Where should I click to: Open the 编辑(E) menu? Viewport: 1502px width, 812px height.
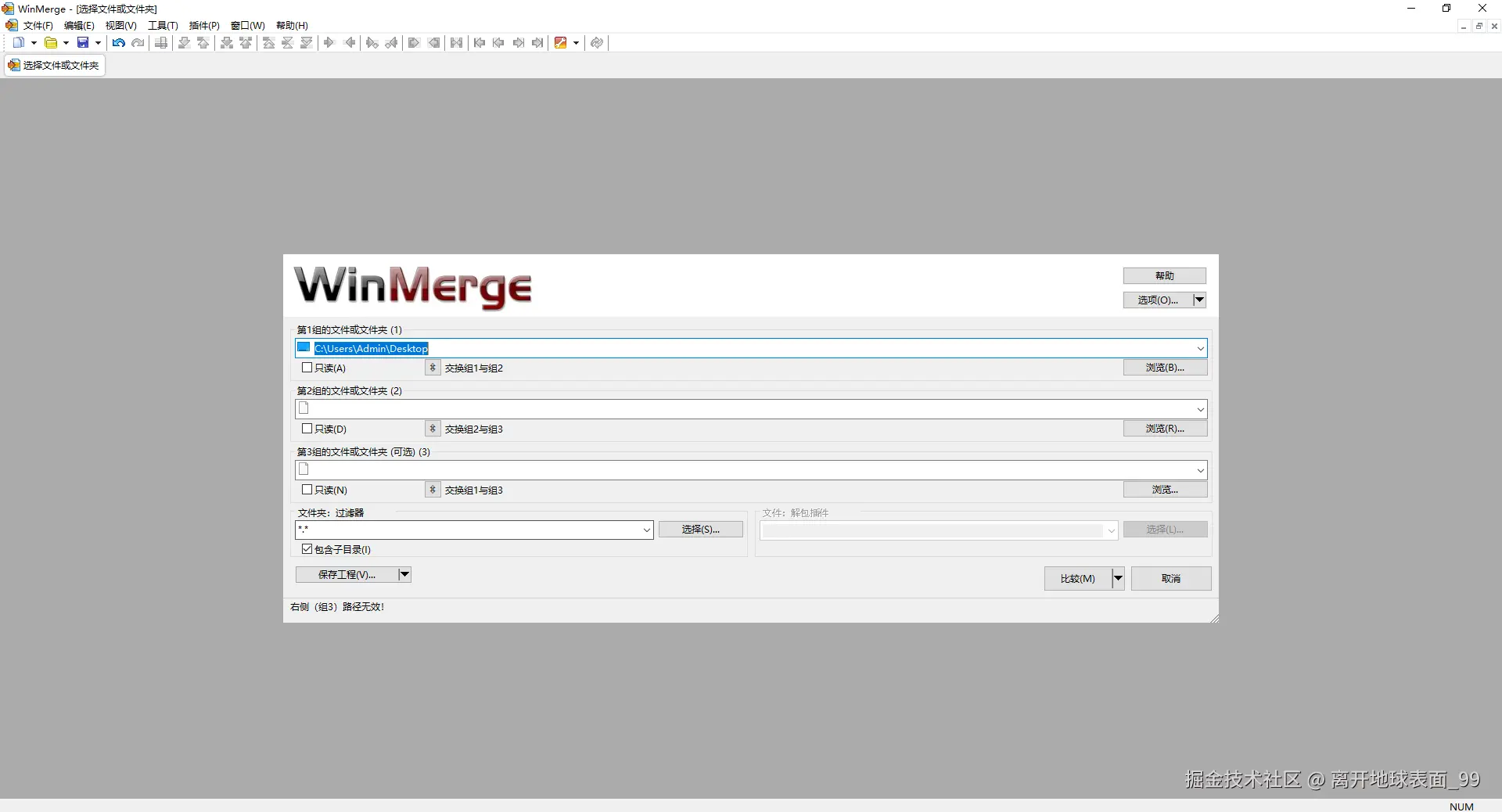pyautogui.click(x=79, y=26)
